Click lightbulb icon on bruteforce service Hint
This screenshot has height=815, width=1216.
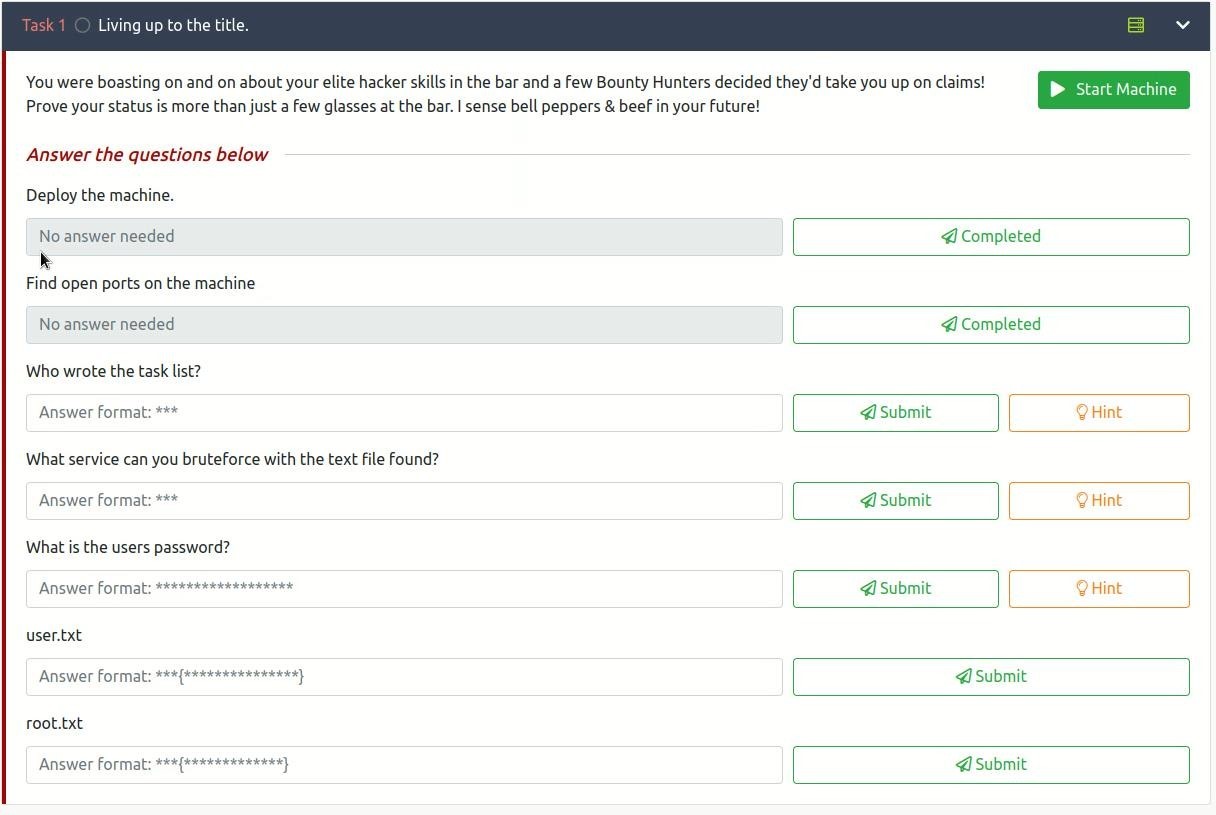(1081, 501)
